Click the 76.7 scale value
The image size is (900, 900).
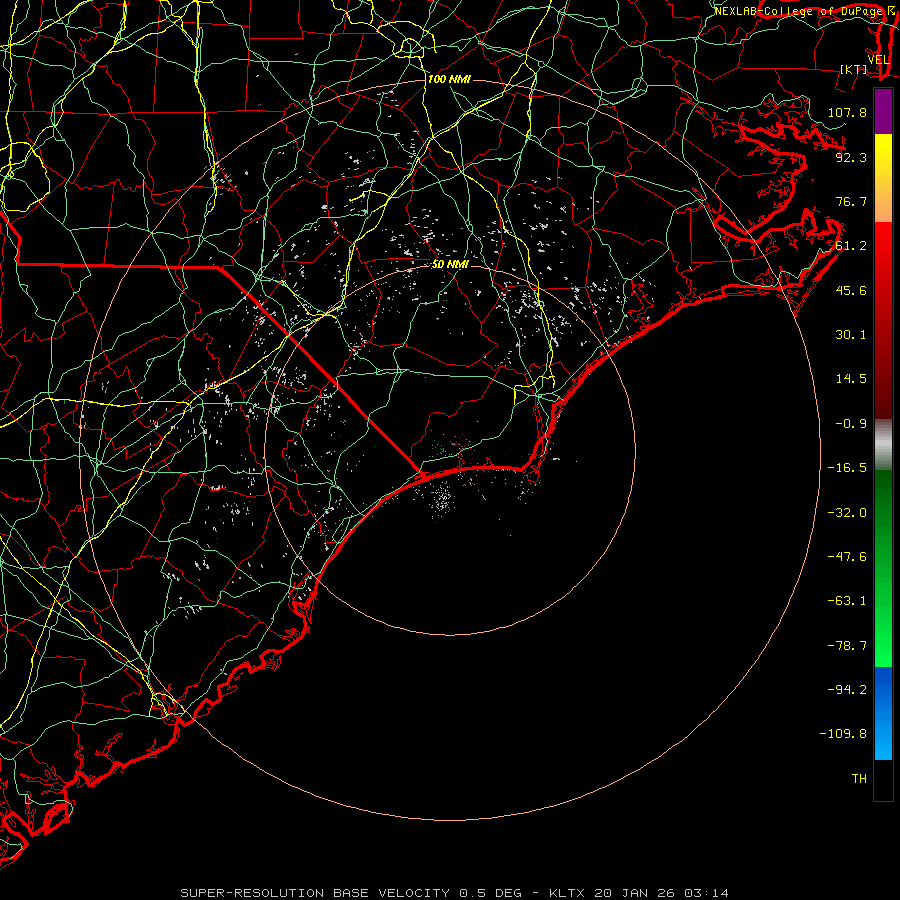pyautogui.click(x=851, y=201)
